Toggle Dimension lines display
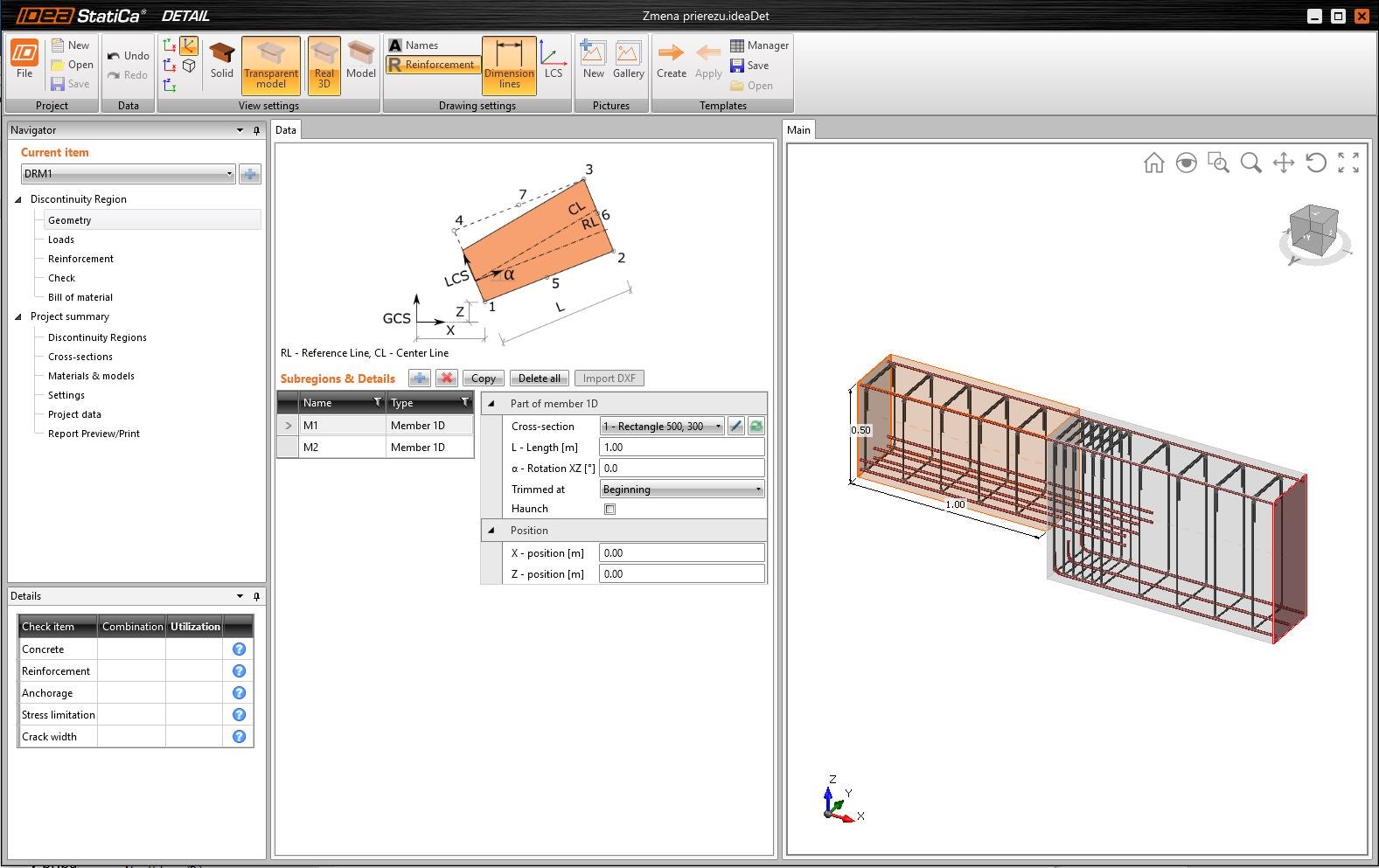 tap(509, 65)
